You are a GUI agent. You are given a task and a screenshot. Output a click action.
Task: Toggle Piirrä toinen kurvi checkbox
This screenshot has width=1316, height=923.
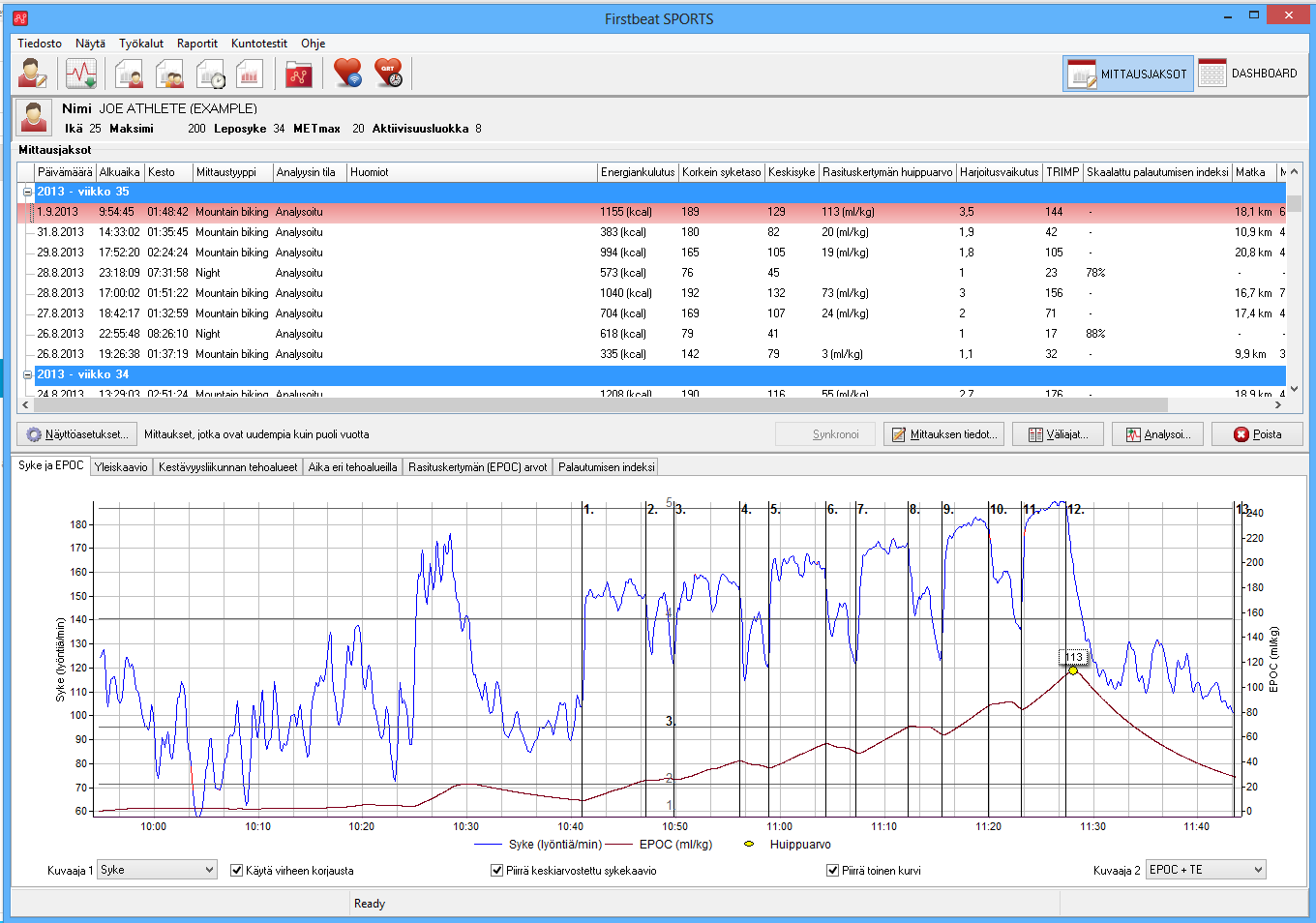point(832,870)
